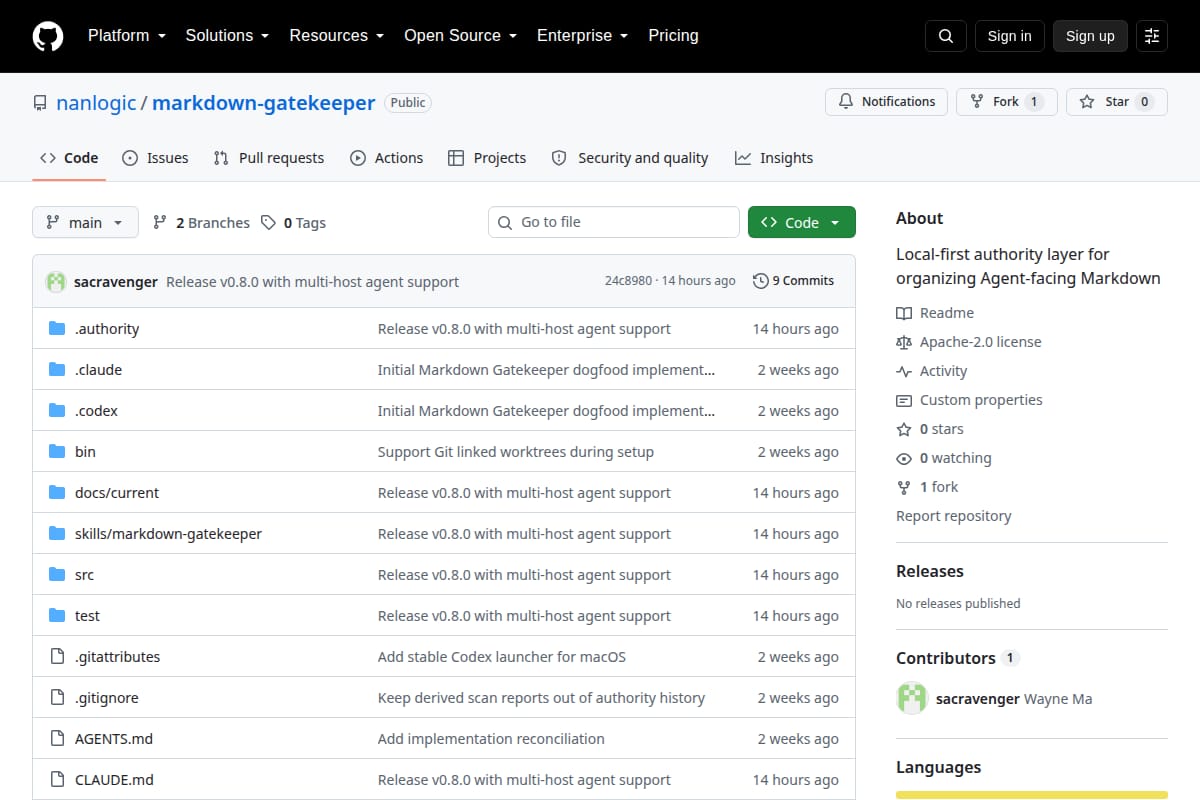Click the .claude folder icon

click(x=57, y=370)
